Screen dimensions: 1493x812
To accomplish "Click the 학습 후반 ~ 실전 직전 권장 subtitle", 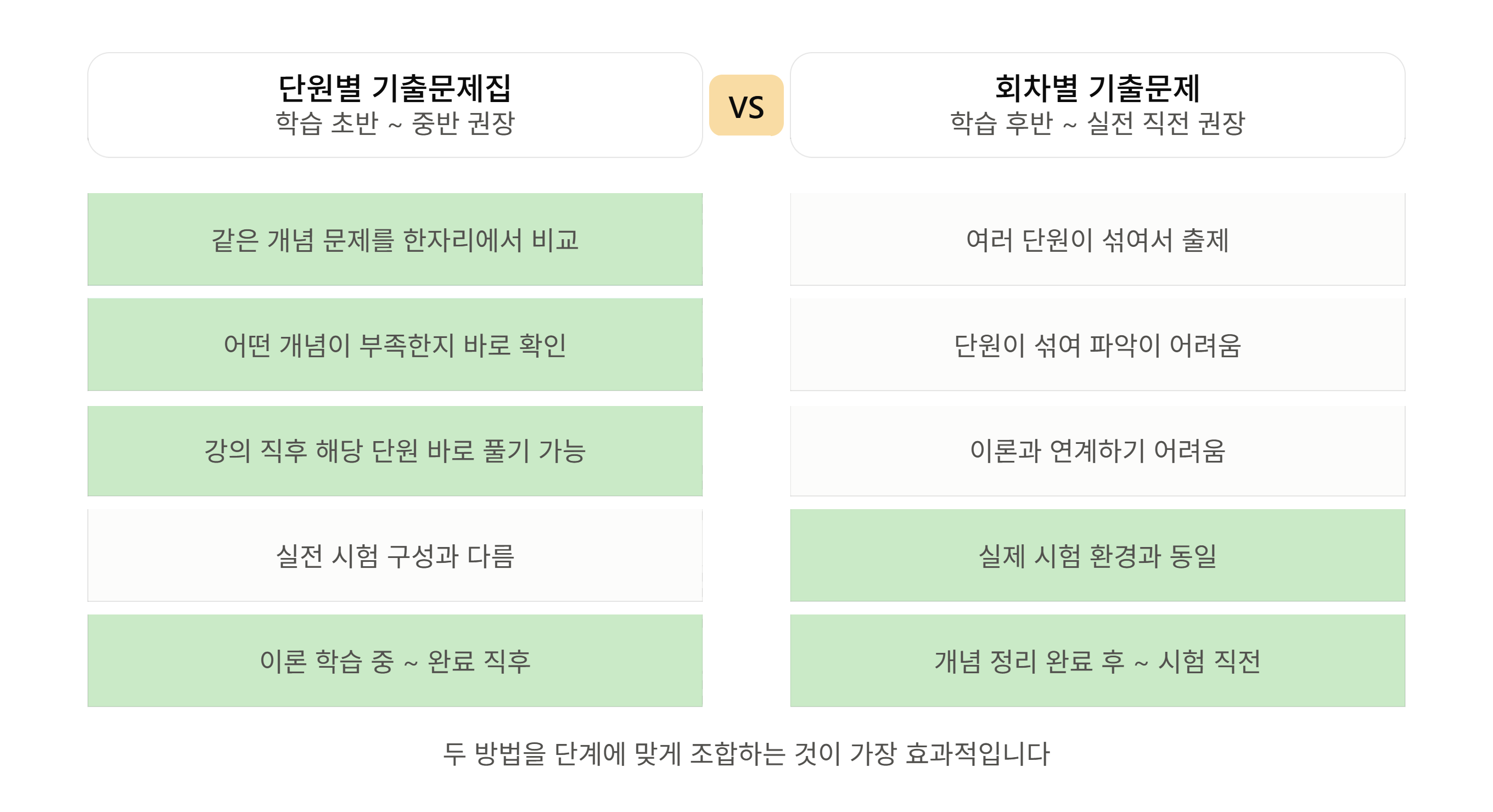I will click(x=1097, y=123).
